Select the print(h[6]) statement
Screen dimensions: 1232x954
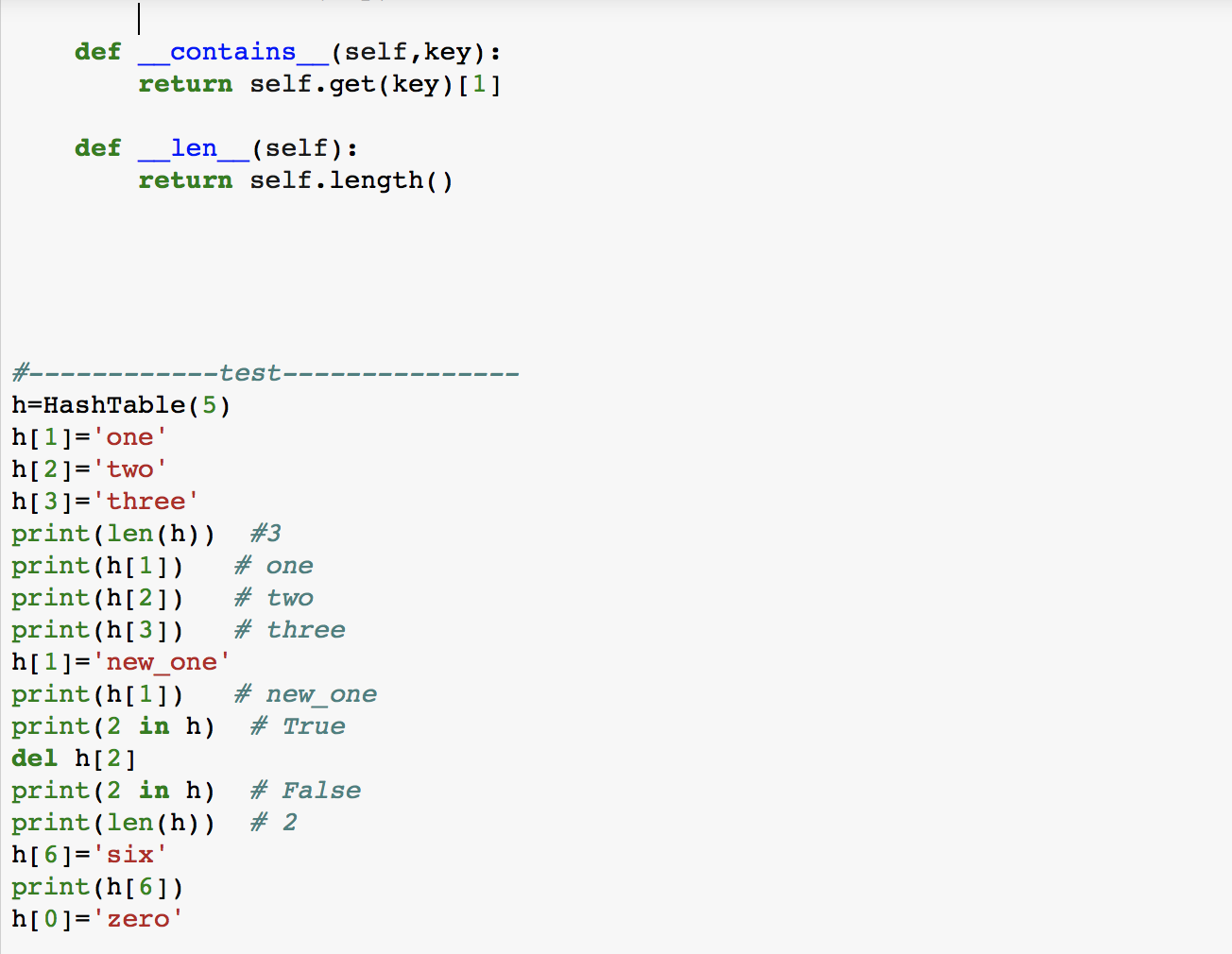coord(97,886)
